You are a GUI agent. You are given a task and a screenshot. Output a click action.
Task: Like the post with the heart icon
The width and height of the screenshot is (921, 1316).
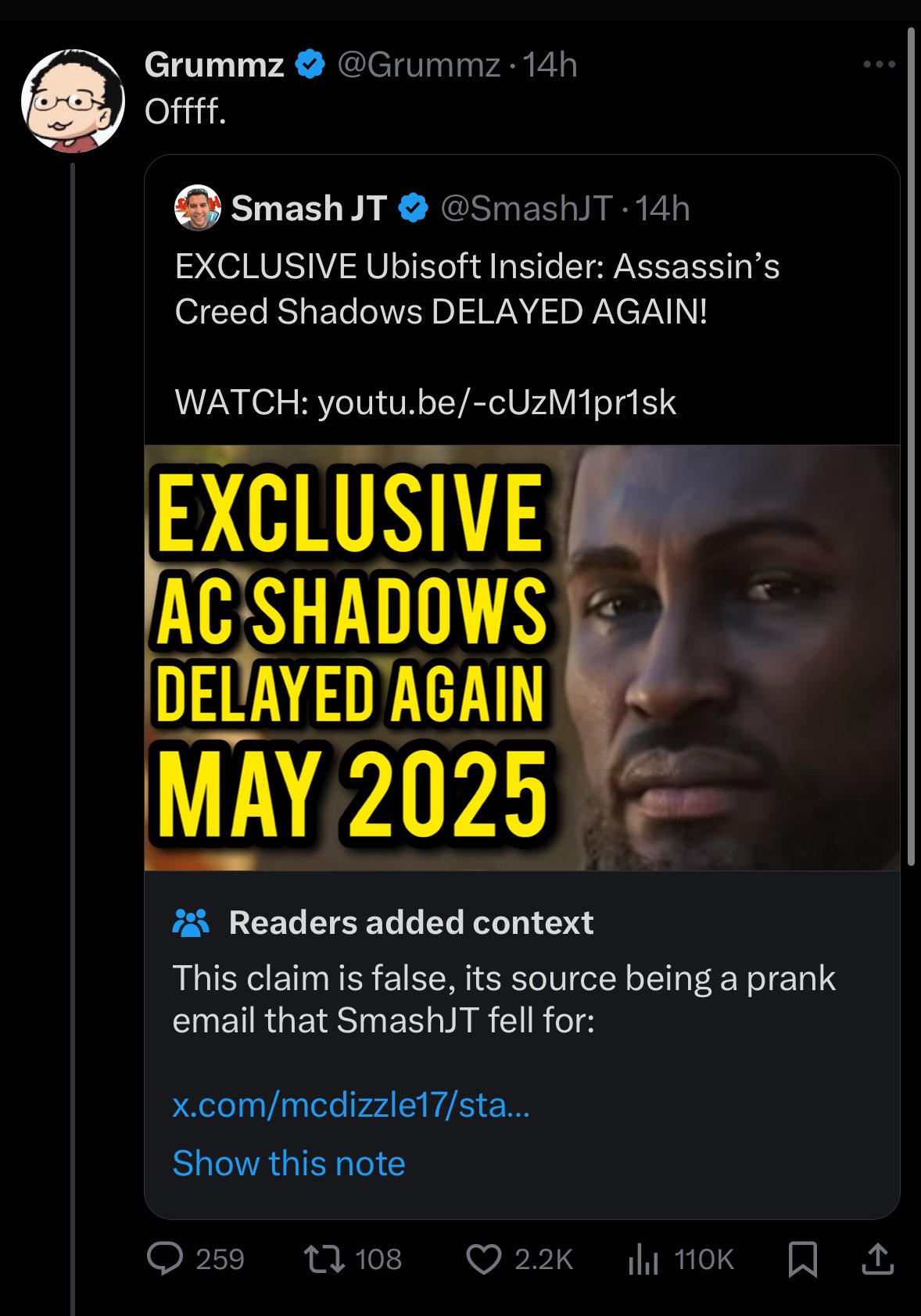tap(483, 1259)
